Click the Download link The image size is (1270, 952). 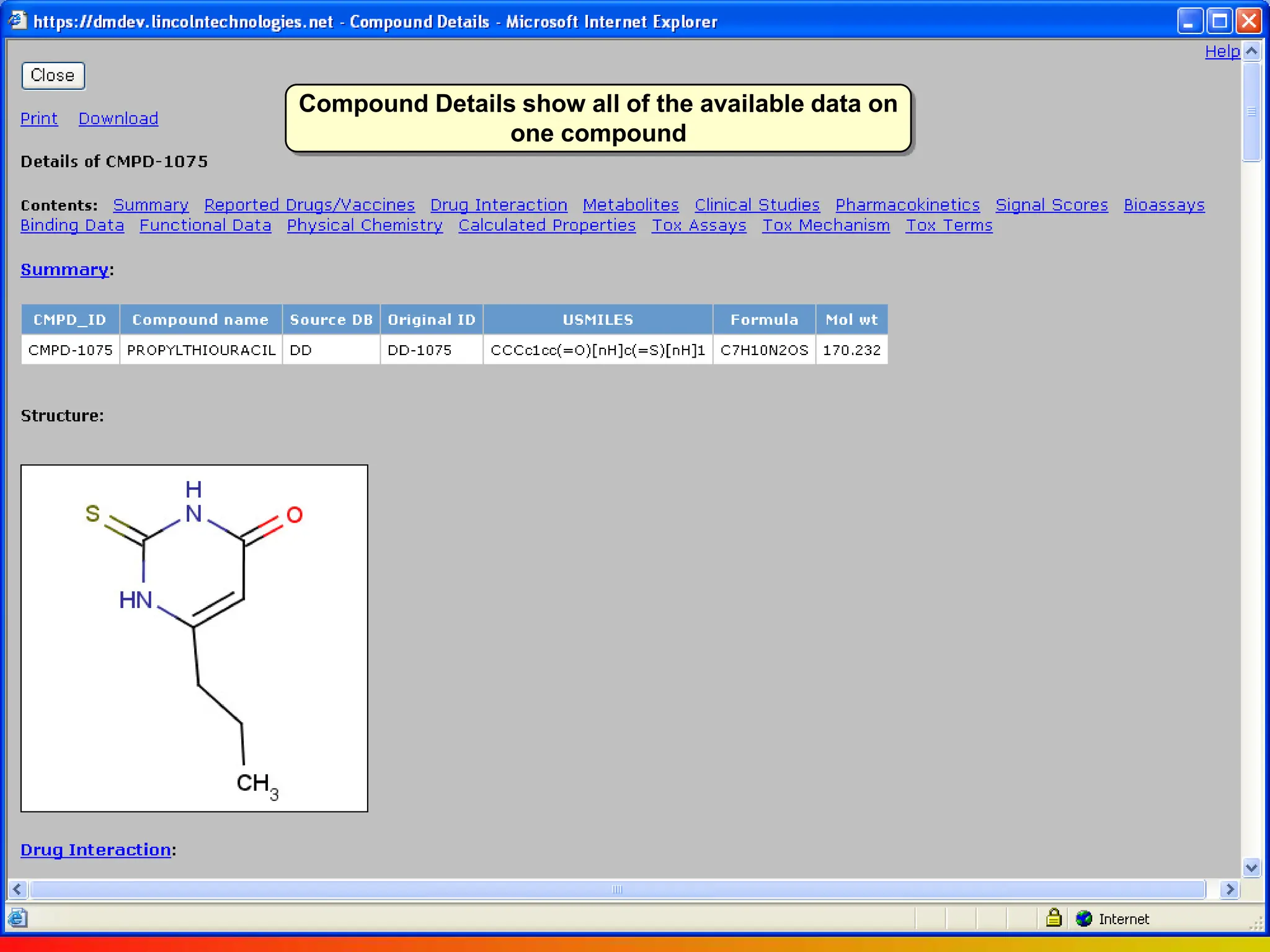point(118,118)
